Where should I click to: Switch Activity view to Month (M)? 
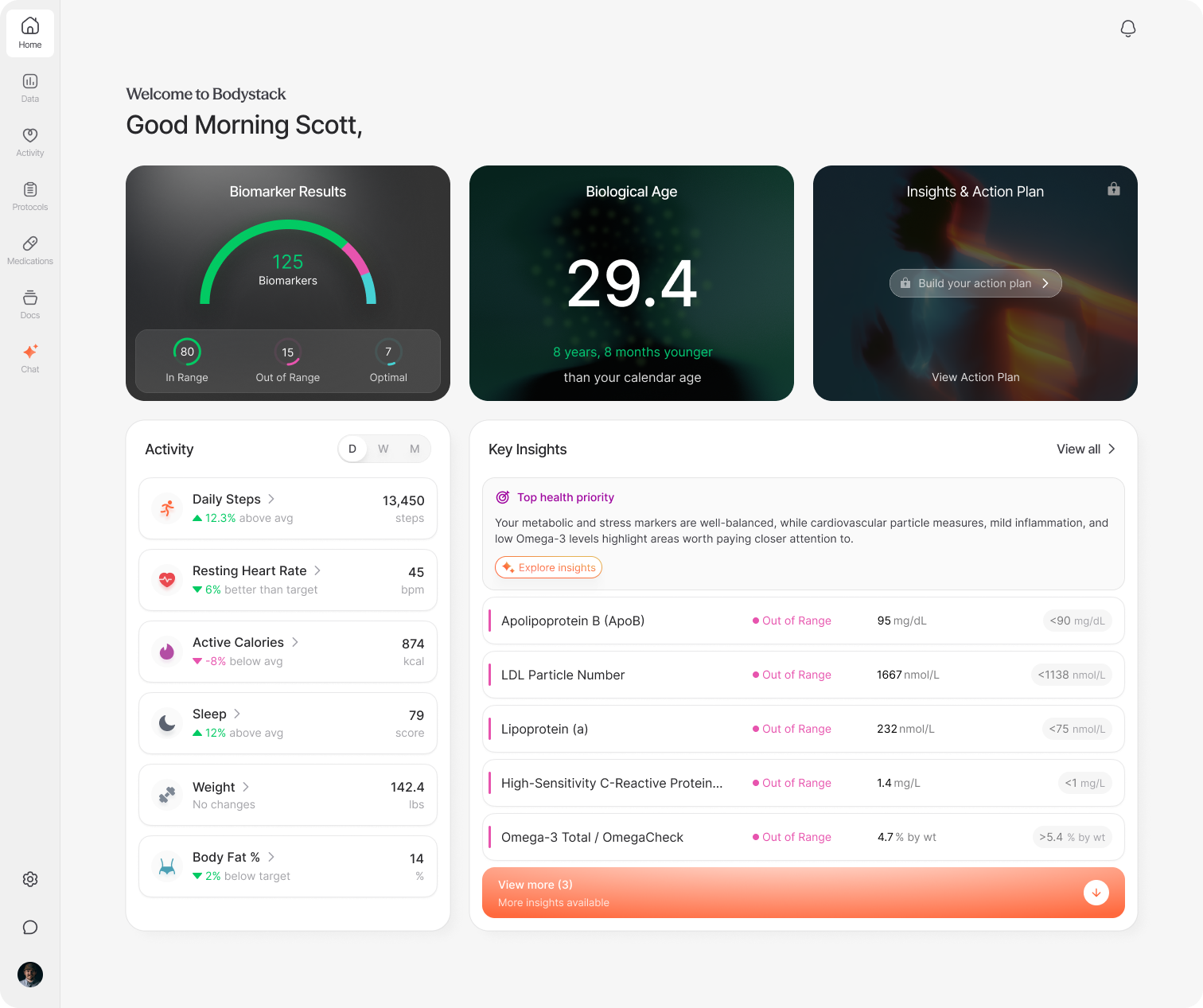pos(415,449)
